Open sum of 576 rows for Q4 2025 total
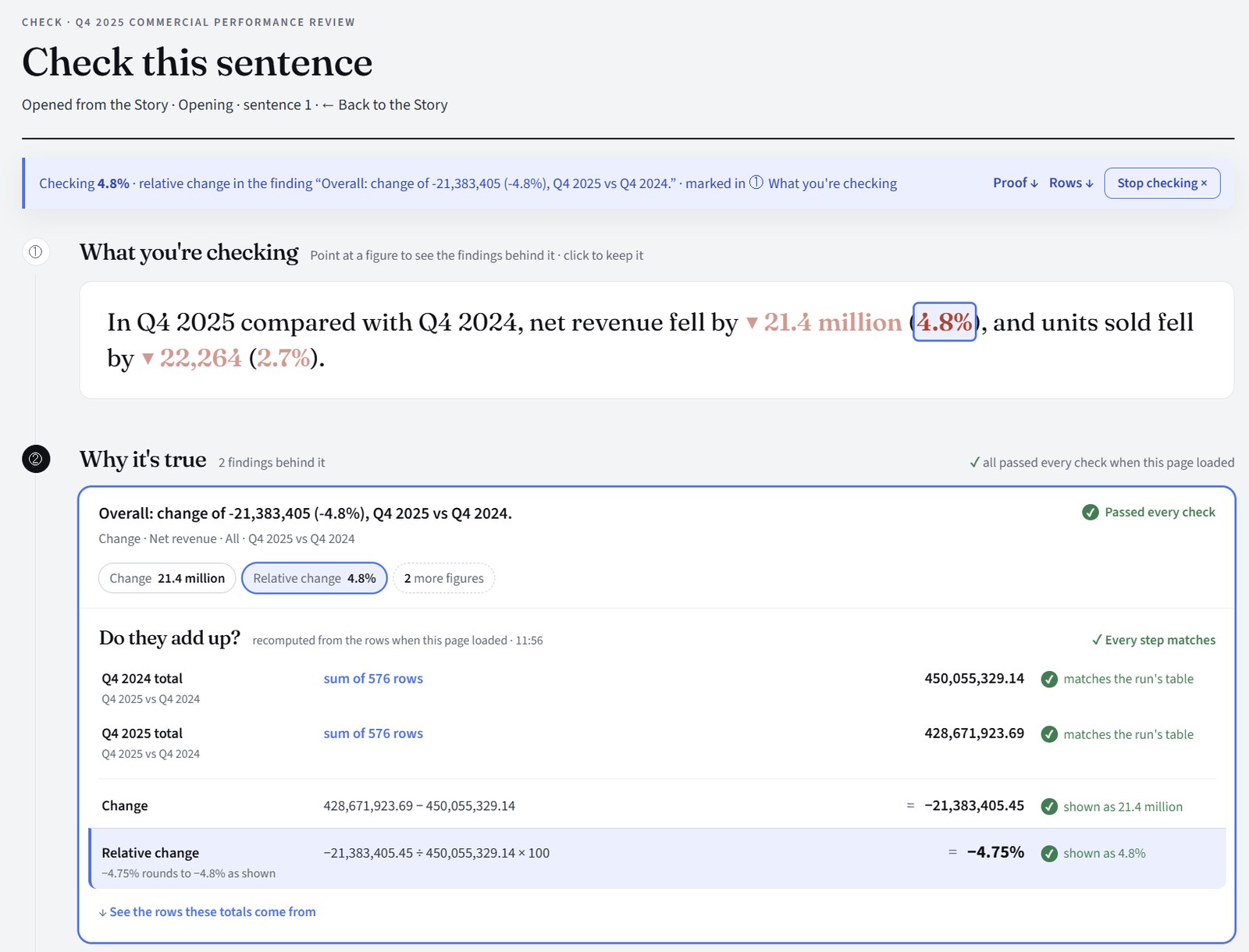 coord(373,734)
